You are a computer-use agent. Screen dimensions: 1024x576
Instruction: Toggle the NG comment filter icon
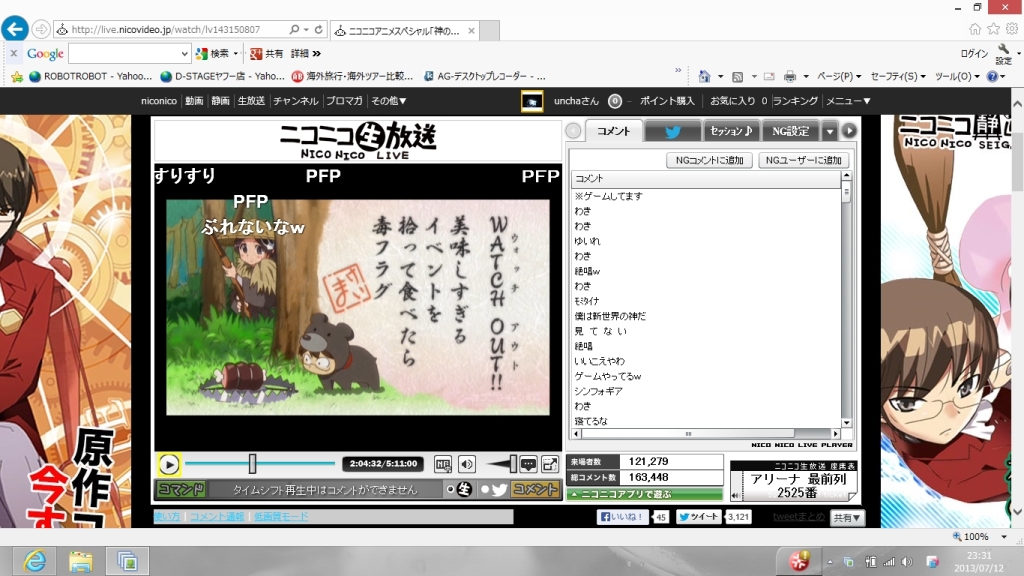point(443,464)
